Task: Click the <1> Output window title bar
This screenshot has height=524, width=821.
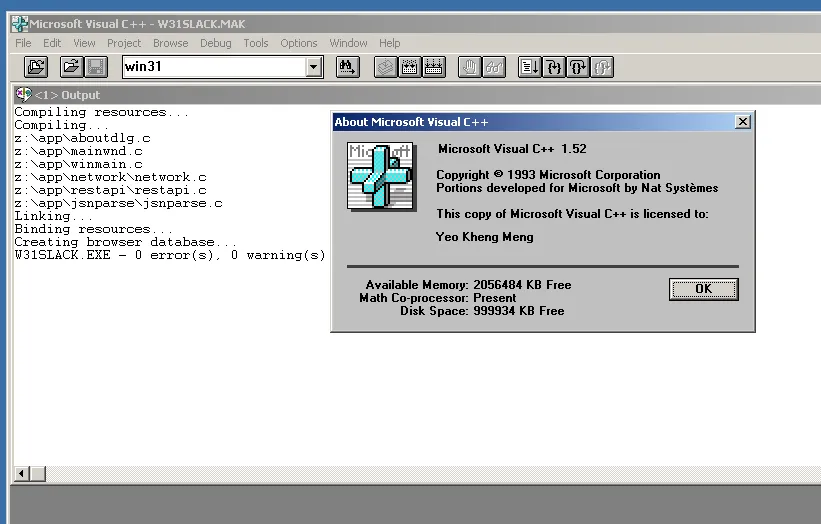Action: pyautogui.click(x=419, y=95)
